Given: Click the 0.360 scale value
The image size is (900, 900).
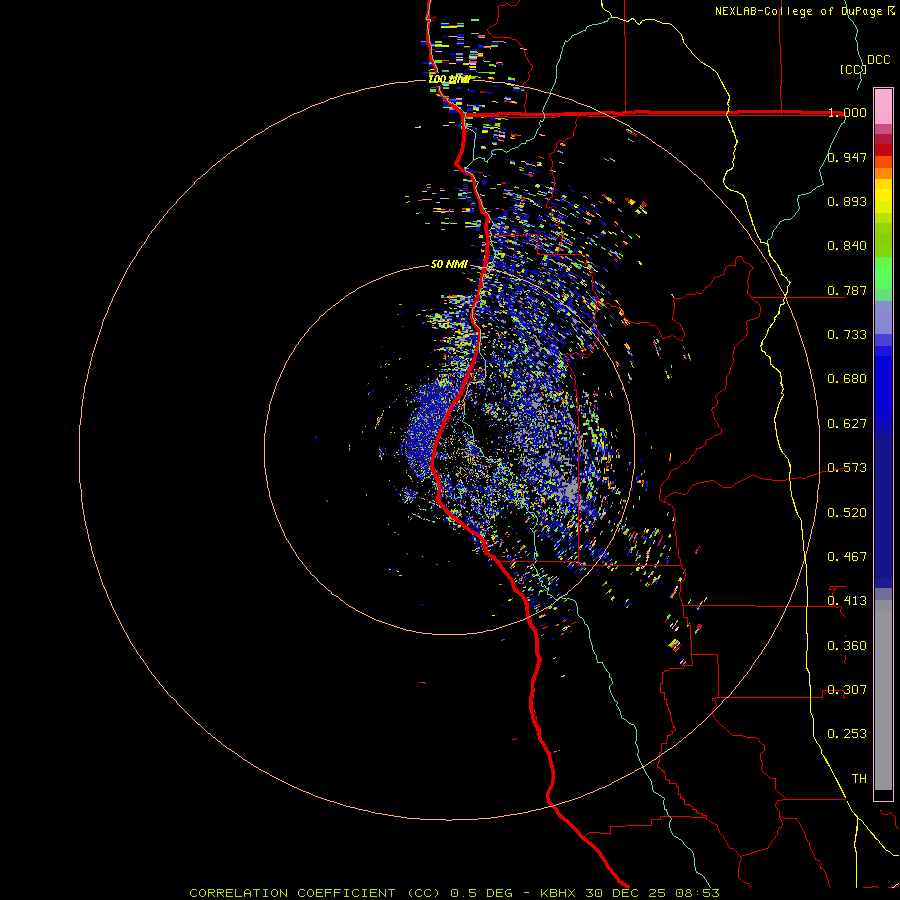Looking at the screenshot, I should point(847,646).
